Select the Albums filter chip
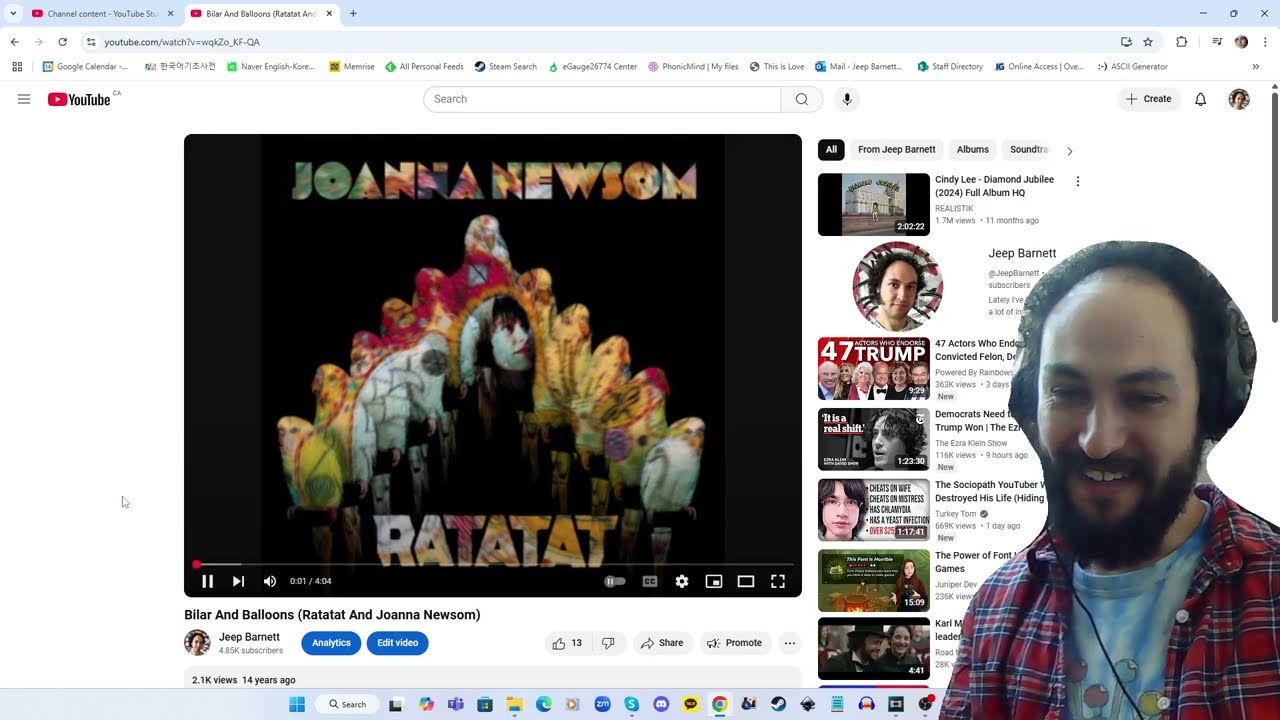The height and width of the screenshot is (720, 1280). click(973, 150)
